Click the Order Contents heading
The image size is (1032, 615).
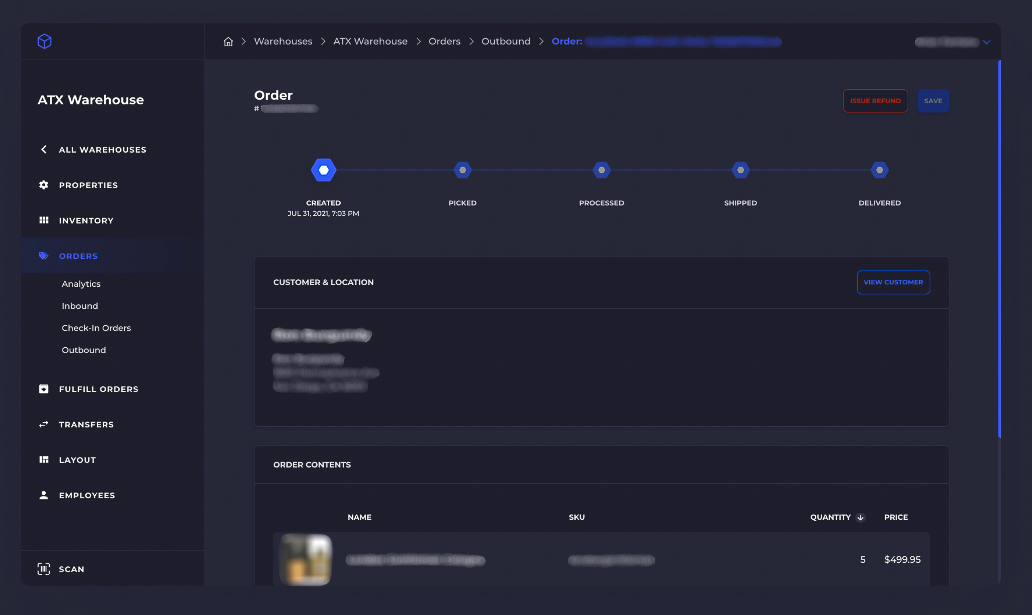312,465
